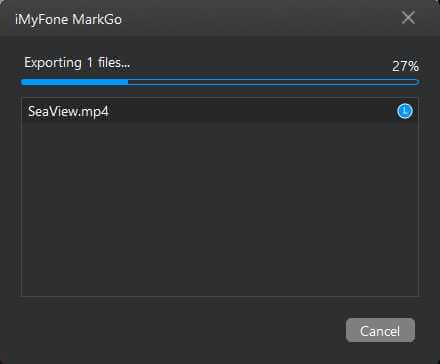Click the unfilled dark part of progress bar
Screen dimensions: 440x364
coord(273,82)
